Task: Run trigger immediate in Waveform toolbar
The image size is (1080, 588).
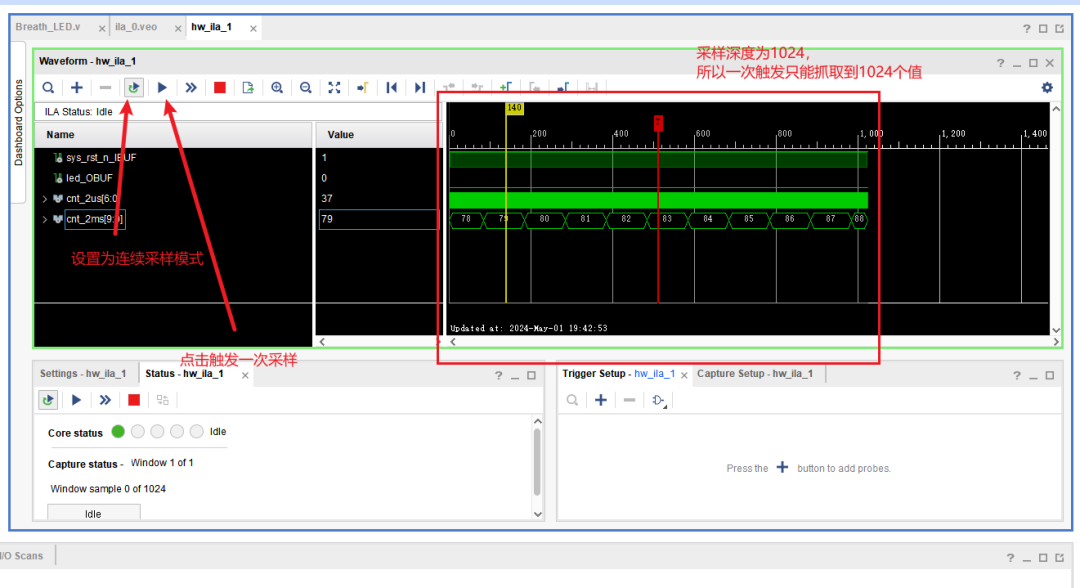Action: tap(191, 87)
